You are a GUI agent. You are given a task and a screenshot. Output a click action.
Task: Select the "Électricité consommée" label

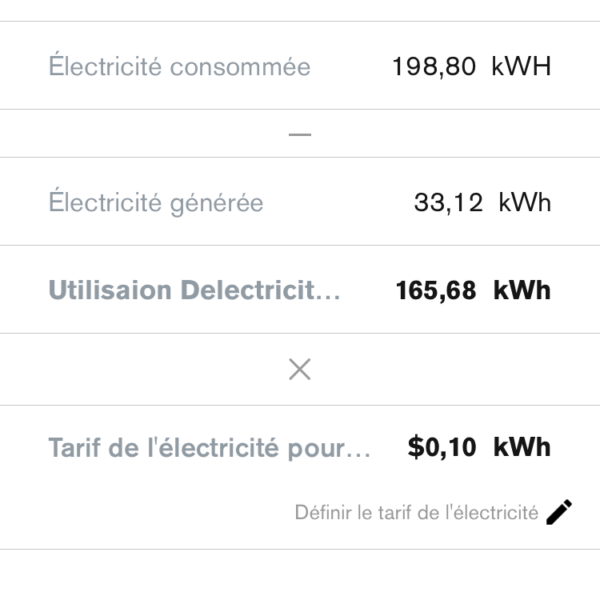[179, 67]
